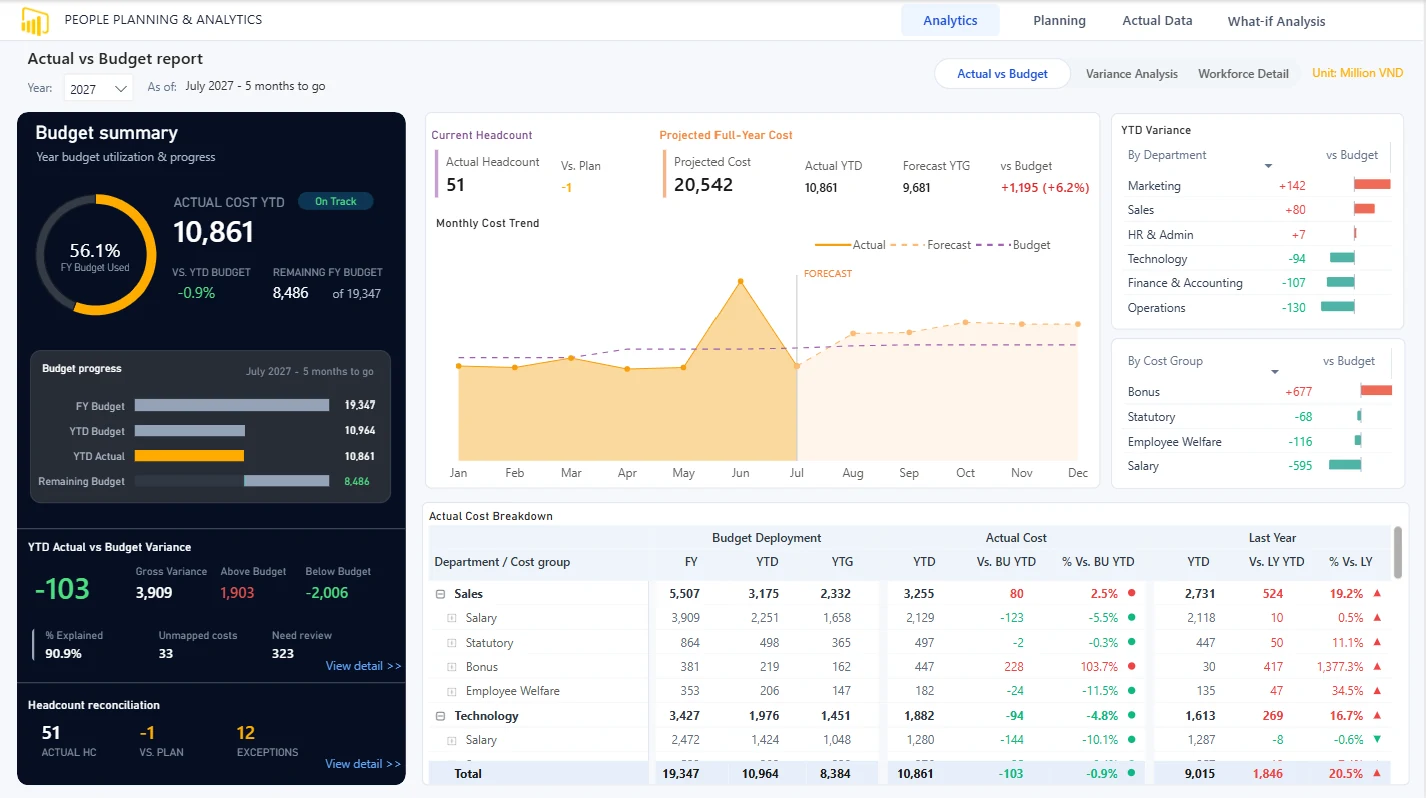Click the green status dot in Total row

(1131, 773)
